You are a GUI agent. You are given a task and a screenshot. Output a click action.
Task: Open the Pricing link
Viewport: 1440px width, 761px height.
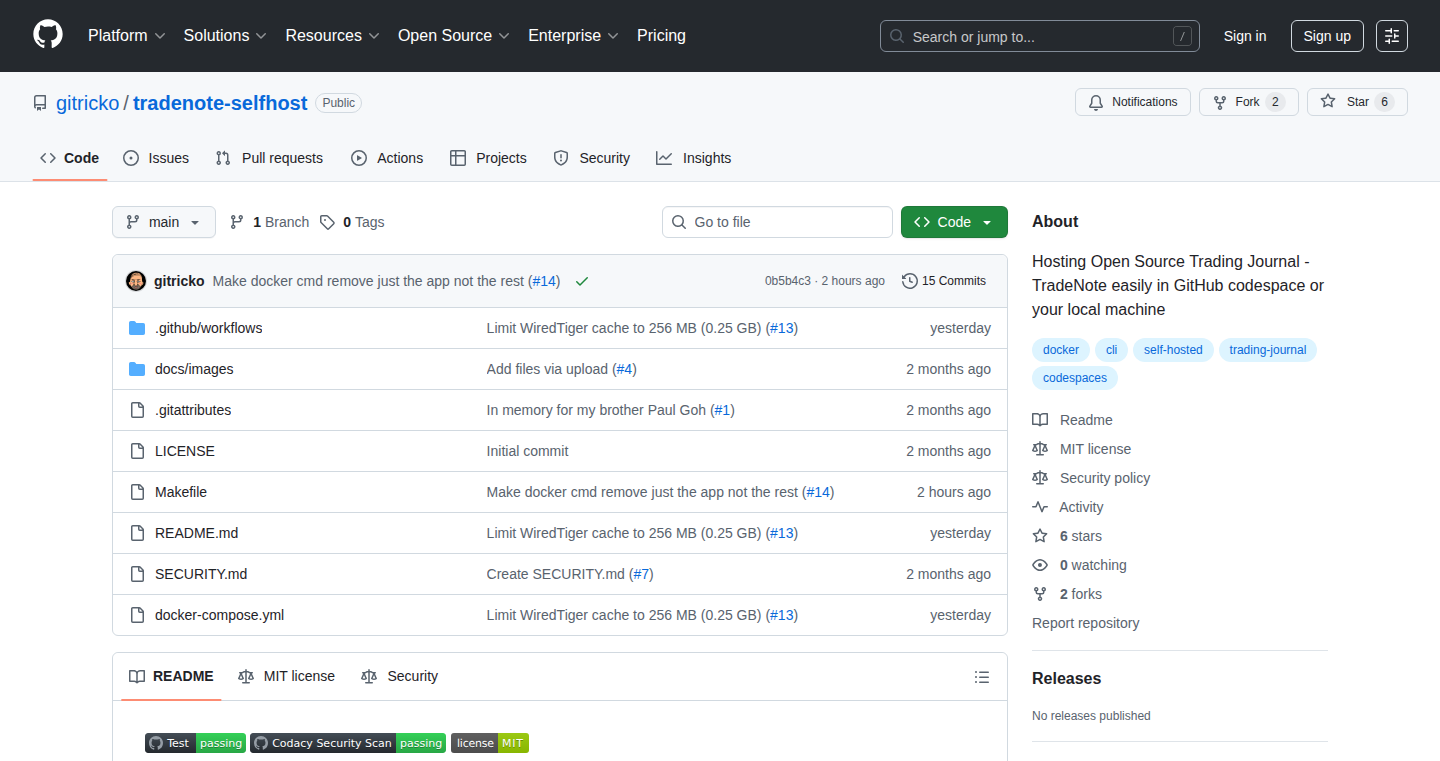(661, 35)
